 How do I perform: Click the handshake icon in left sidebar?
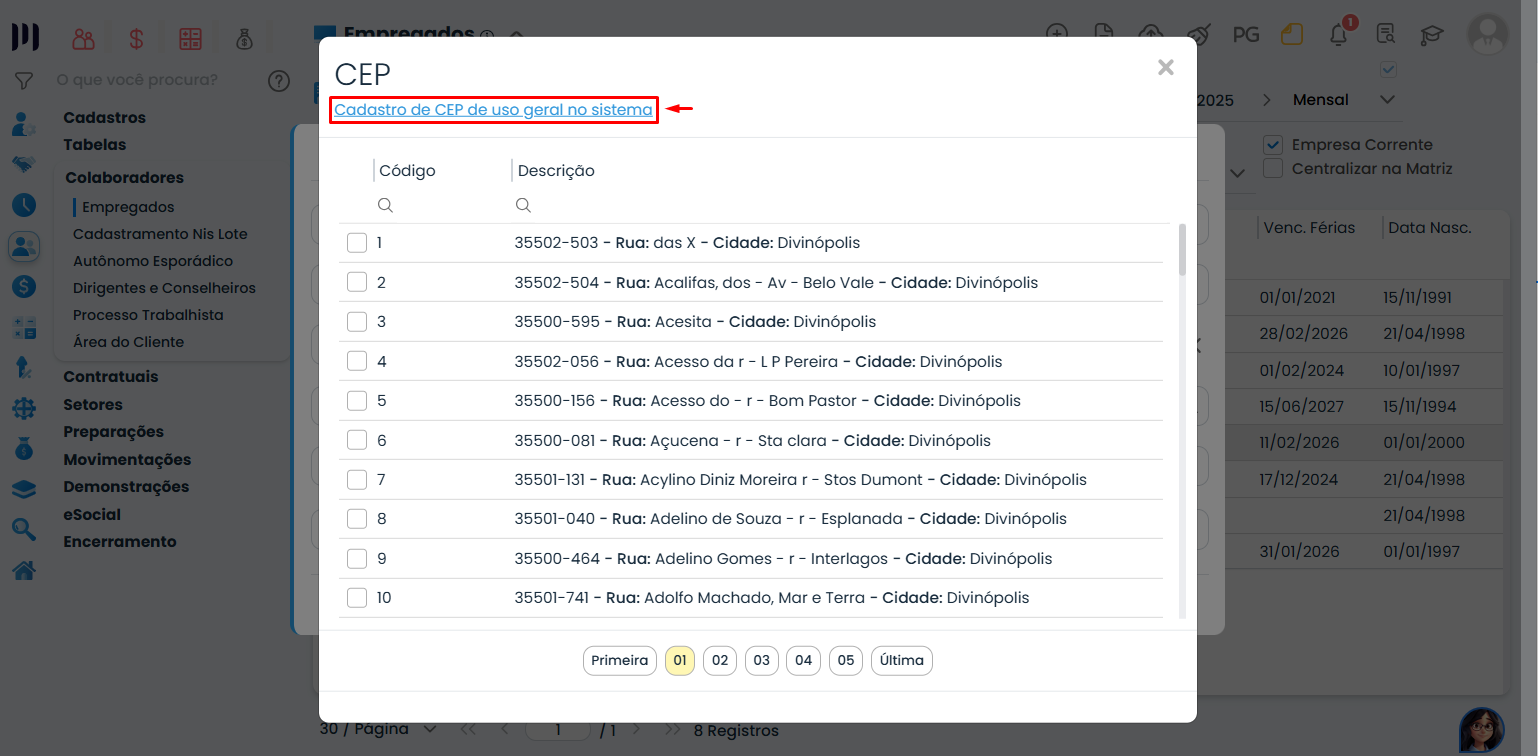pos(24,165)
